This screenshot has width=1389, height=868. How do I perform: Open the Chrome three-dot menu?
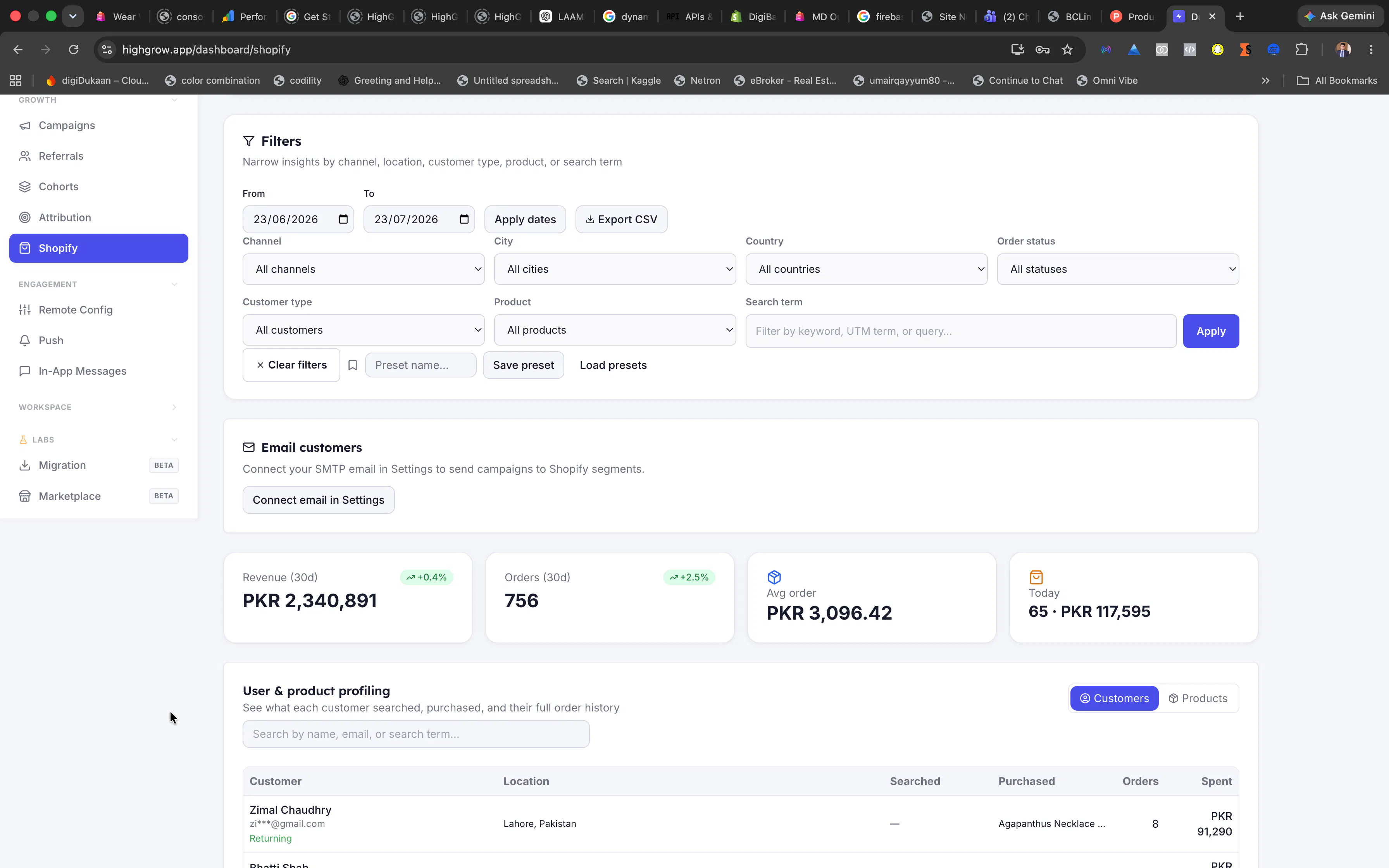[x=1371, y=50]
